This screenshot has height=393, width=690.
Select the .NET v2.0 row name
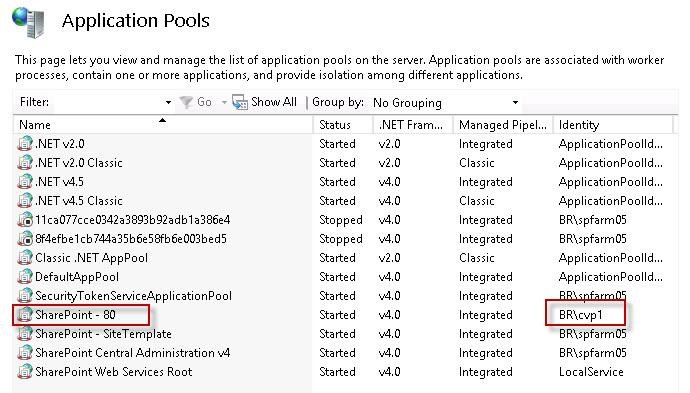[x=60, y=144]
